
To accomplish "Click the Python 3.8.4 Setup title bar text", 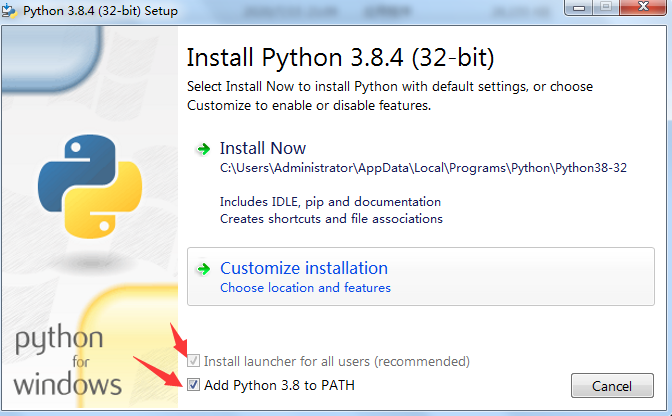I will pyautogui.click(x=100, y=11).
